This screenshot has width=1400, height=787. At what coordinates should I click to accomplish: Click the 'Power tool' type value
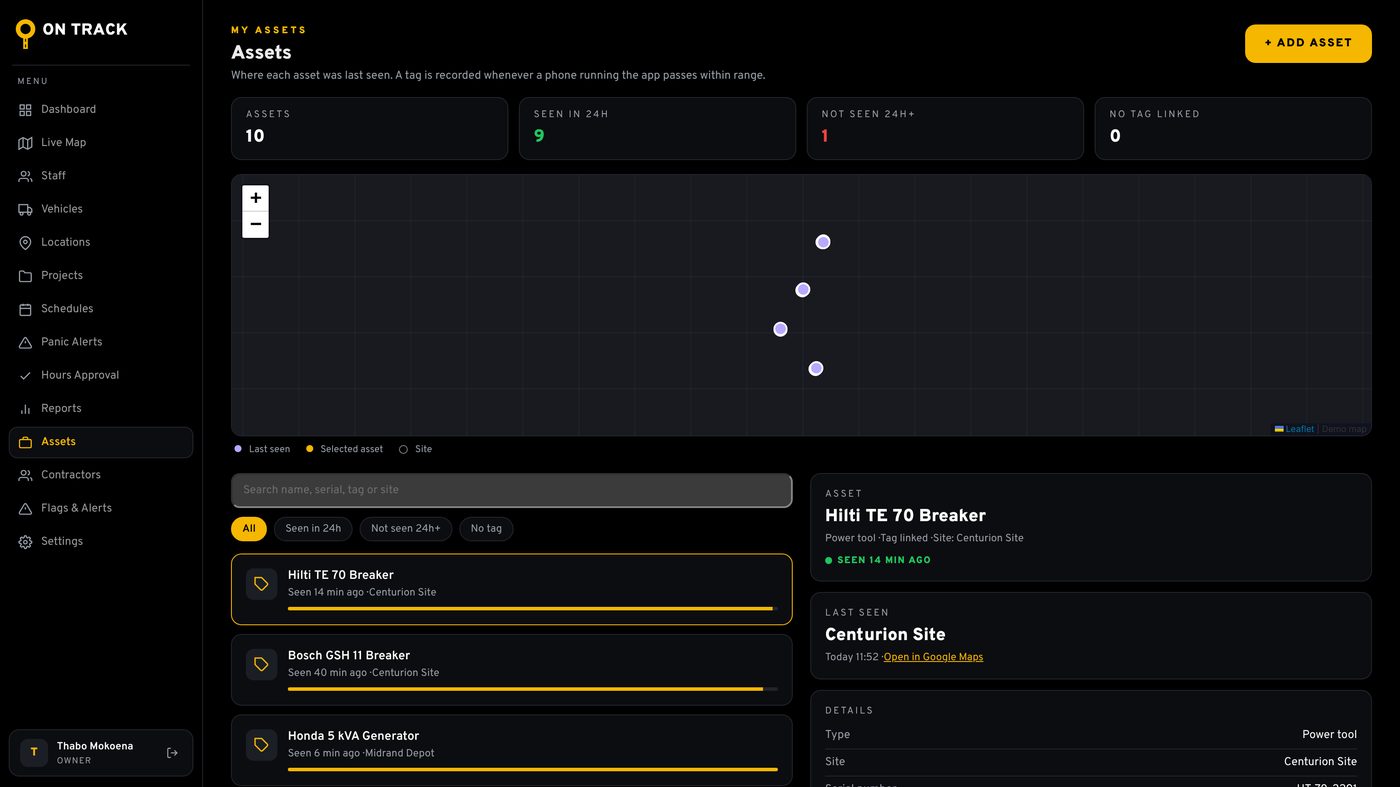[x=1329, y=735]
